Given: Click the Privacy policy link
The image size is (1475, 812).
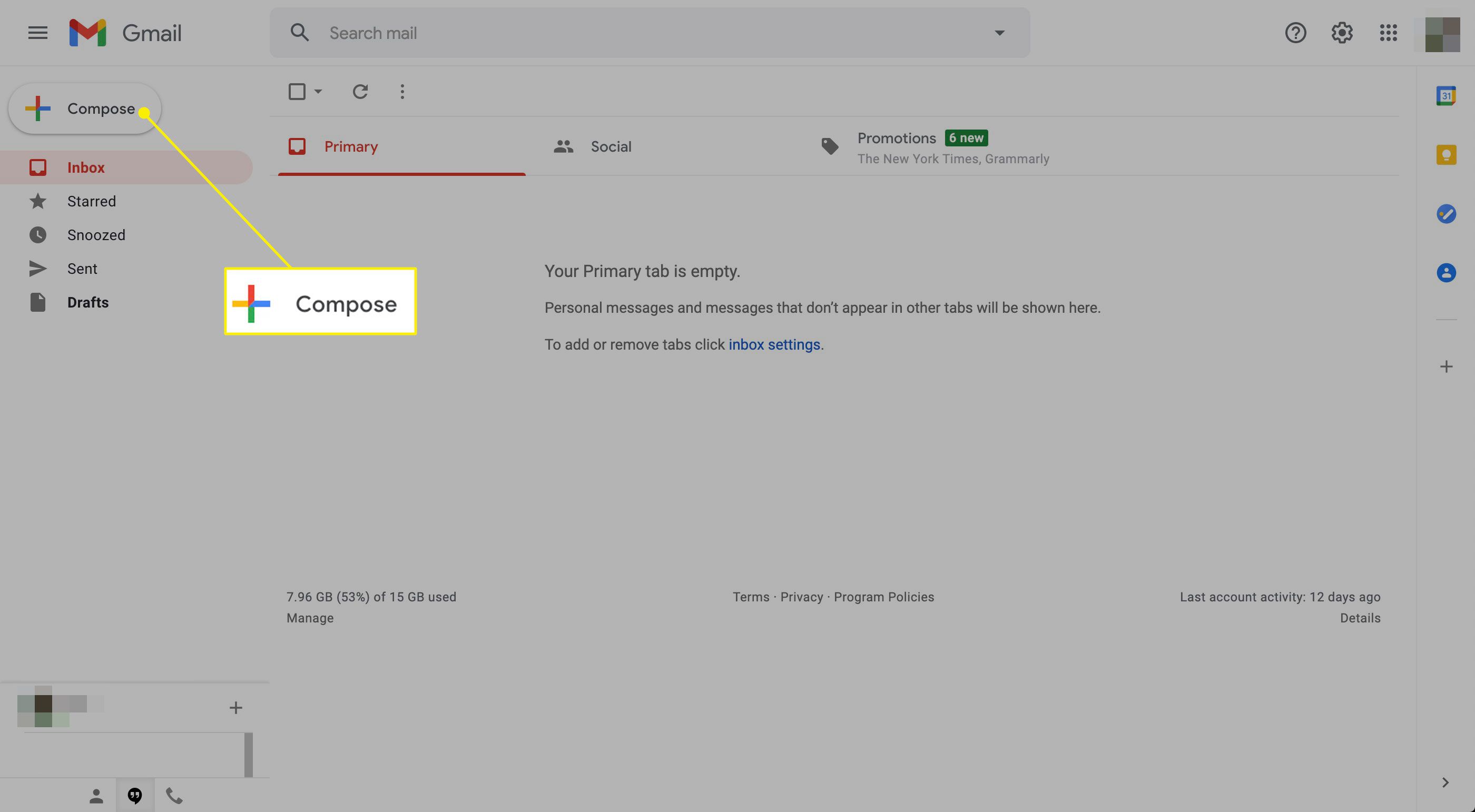Looking at the screenshot, I should tap(801, 597).
